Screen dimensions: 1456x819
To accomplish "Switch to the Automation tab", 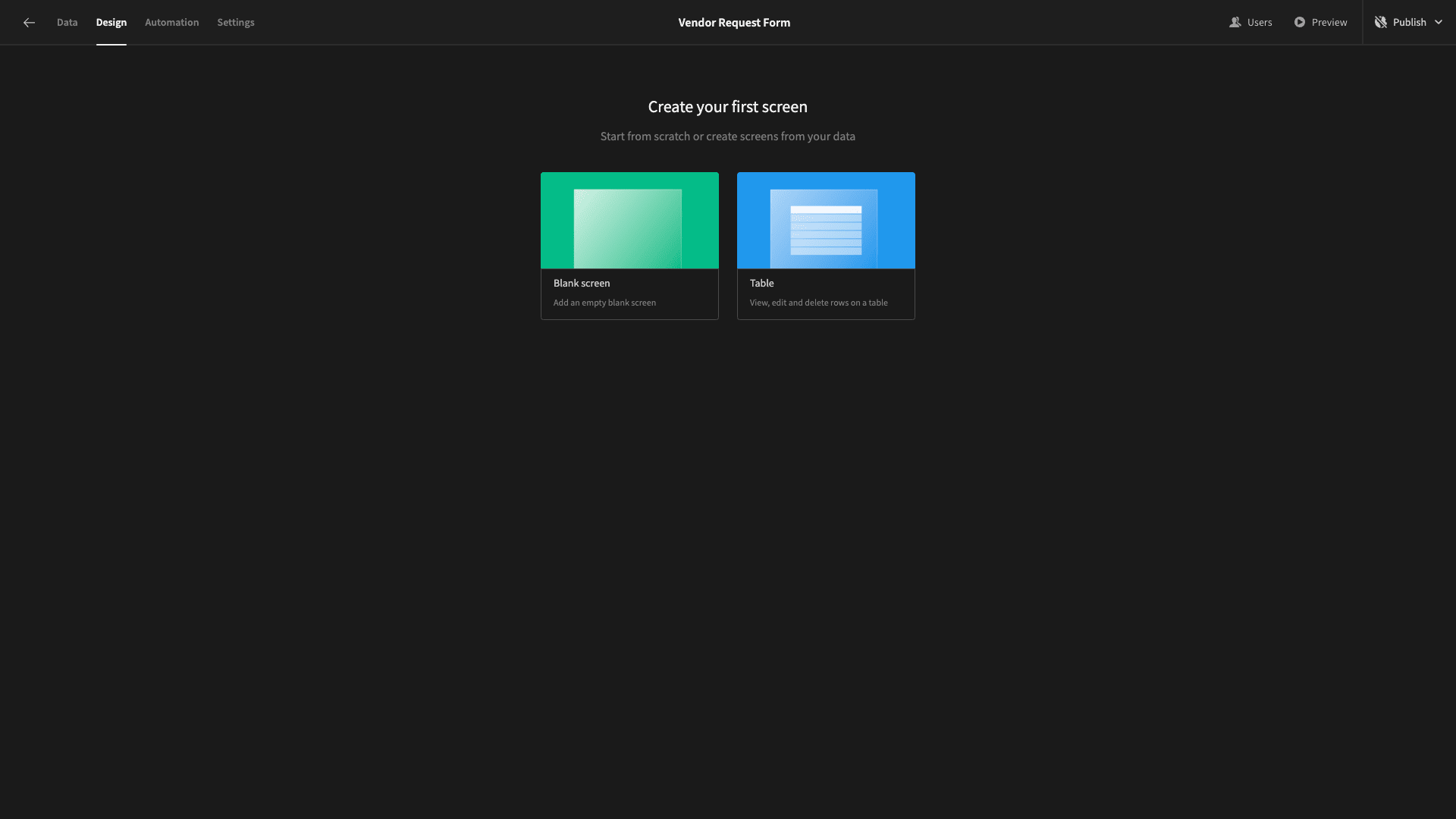I will (x=172, y=23).
